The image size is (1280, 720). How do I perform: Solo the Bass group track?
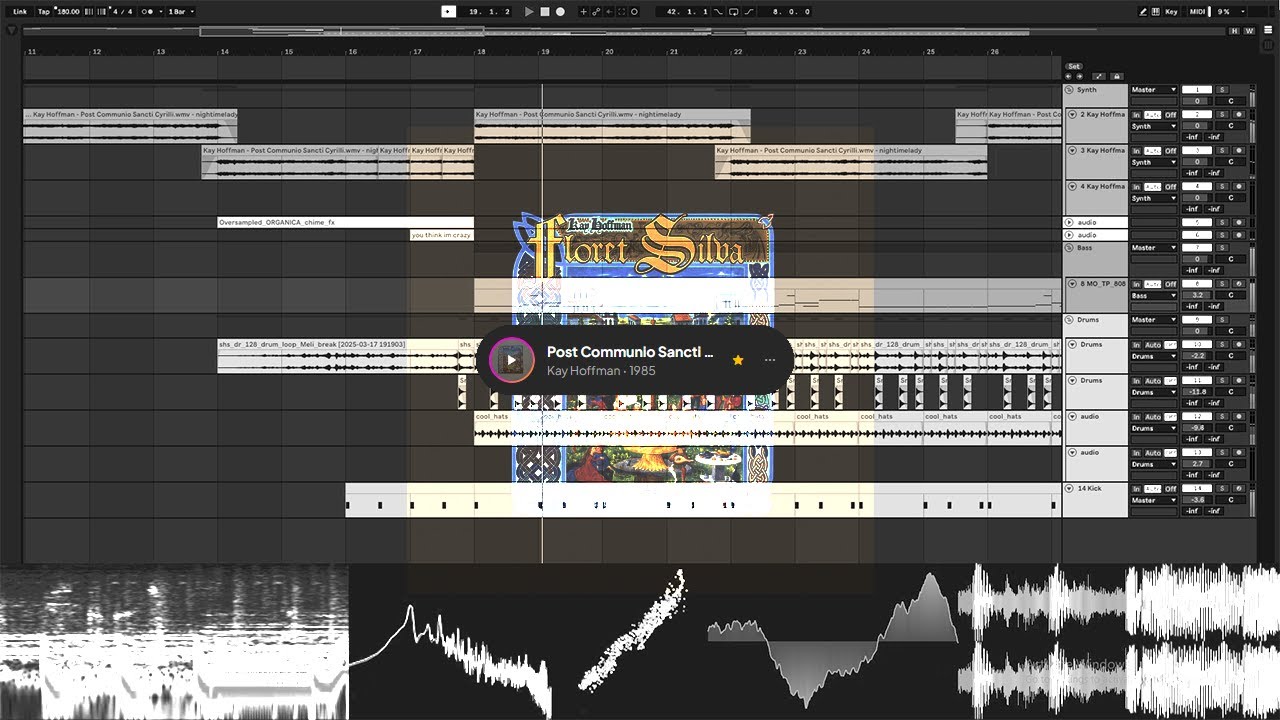(x=1222, y=247)
